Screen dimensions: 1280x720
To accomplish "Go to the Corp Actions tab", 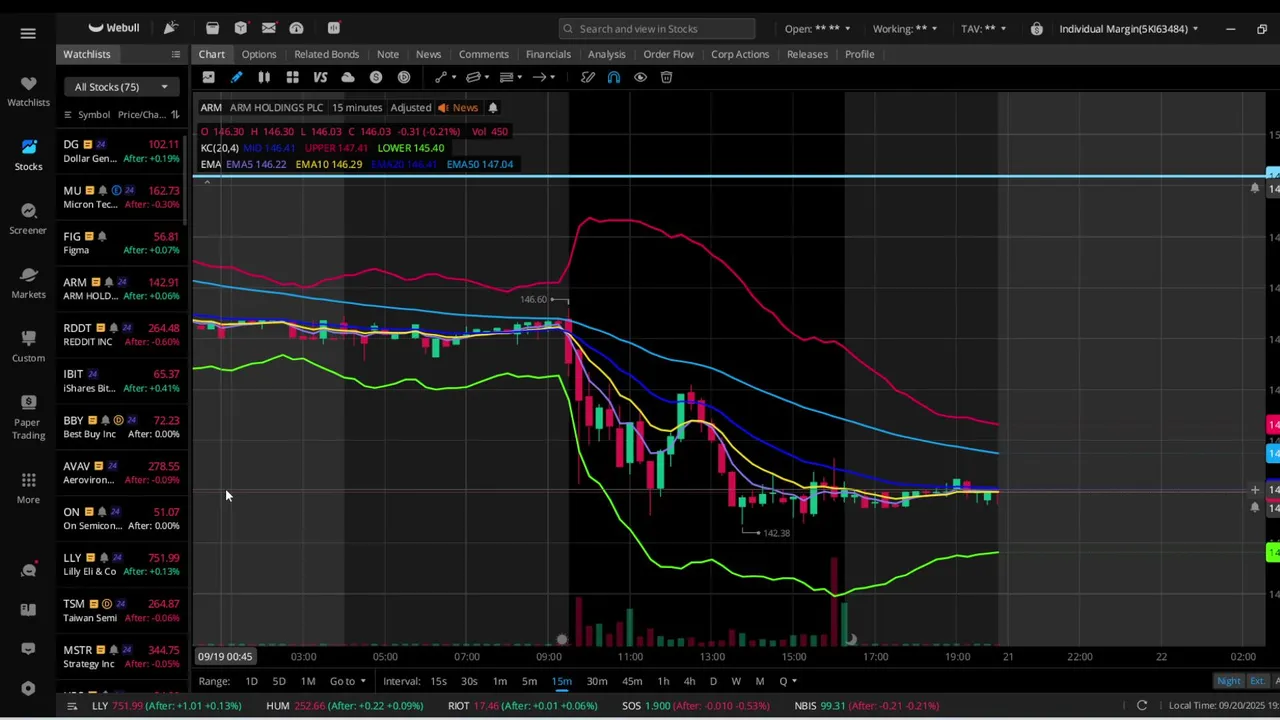I will 740,54.
